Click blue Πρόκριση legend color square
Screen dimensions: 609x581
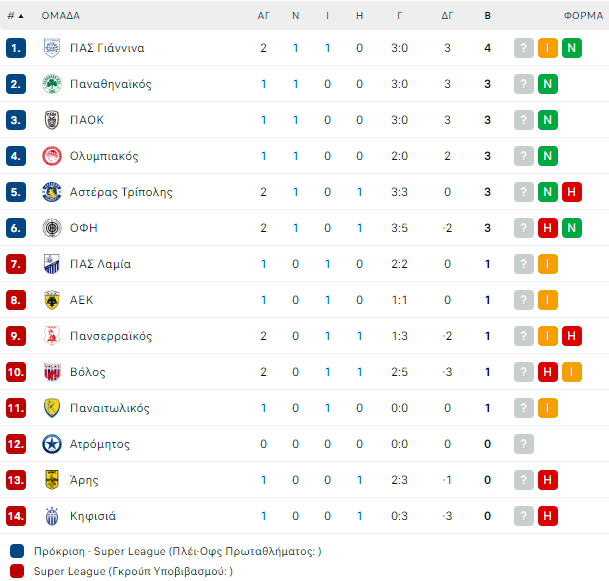click(x=16, y=551)
